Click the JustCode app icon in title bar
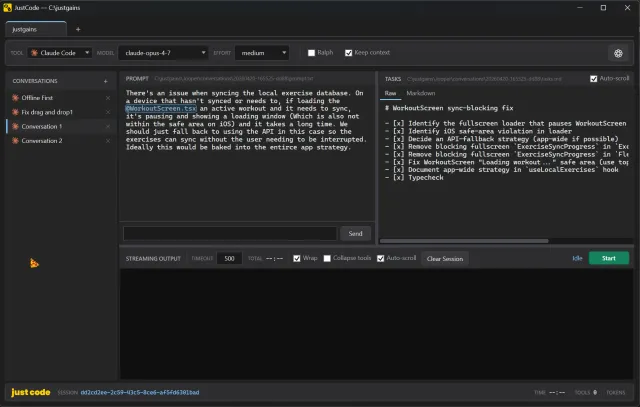The image size is (640, 407). [x=7, y=8]
